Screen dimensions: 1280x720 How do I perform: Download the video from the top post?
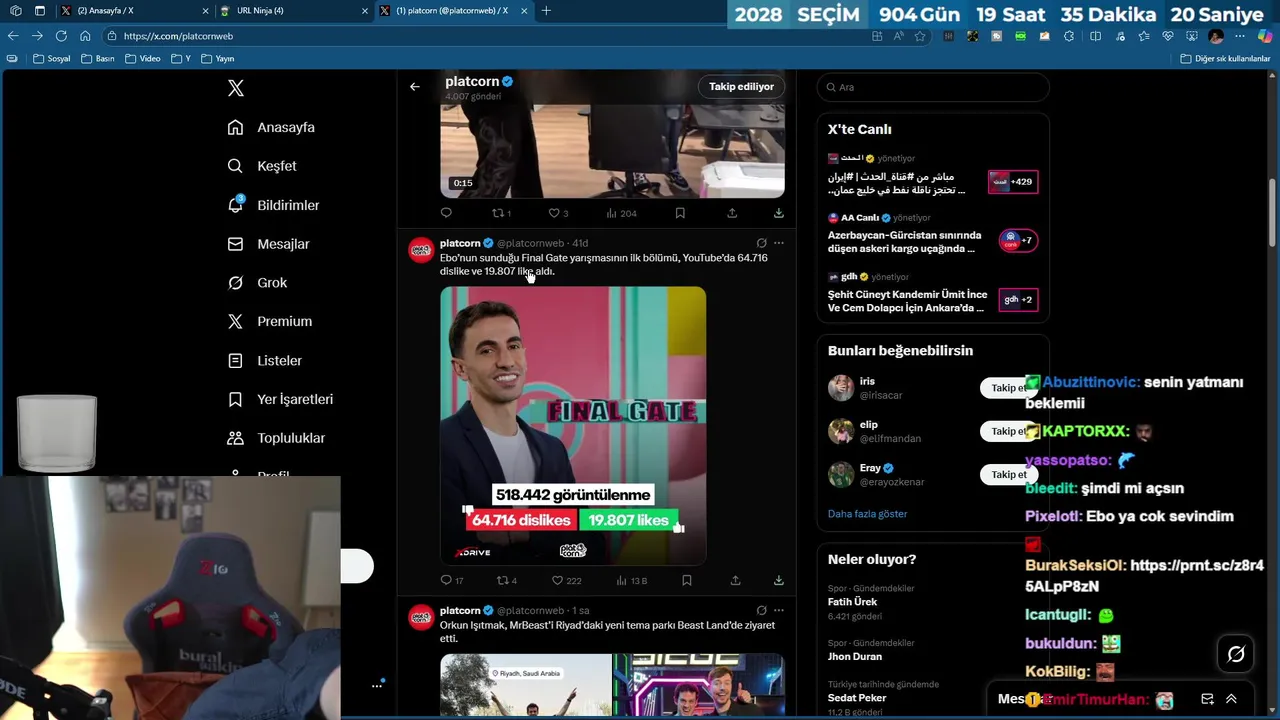pos(778,213)
